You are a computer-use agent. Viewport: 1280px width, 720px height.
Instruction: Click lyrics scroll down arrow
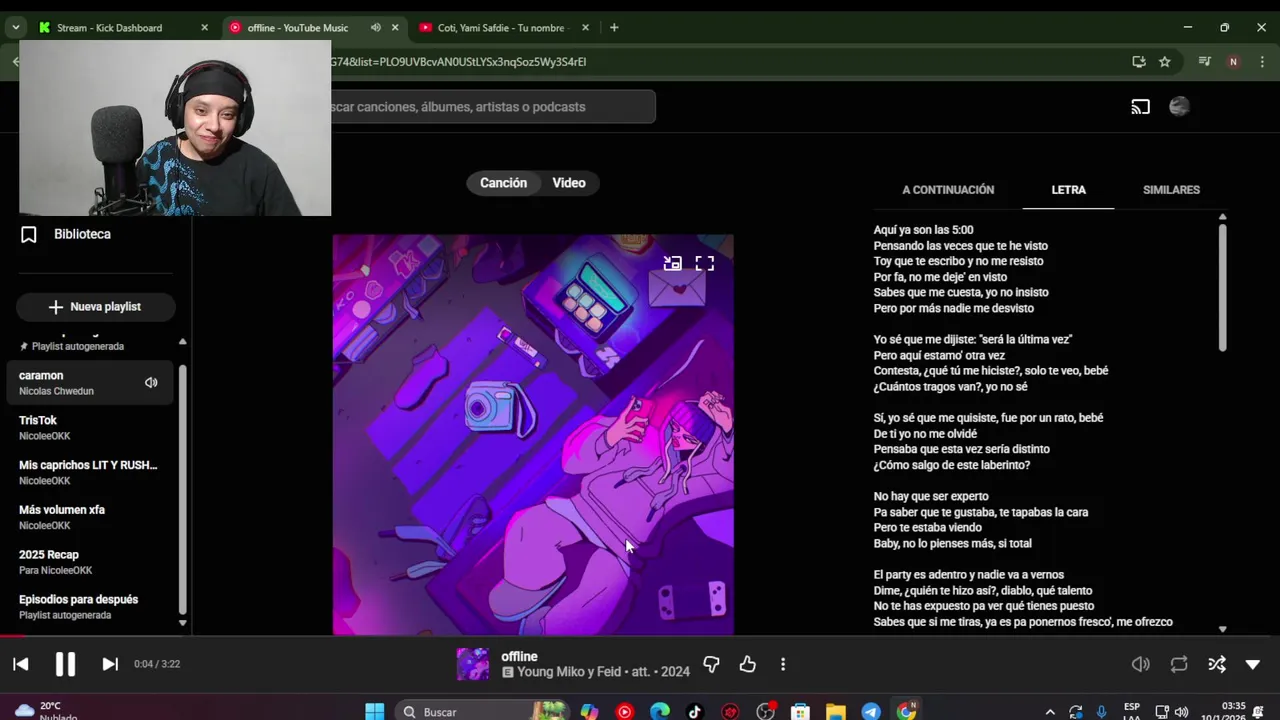pos(1222,629)
